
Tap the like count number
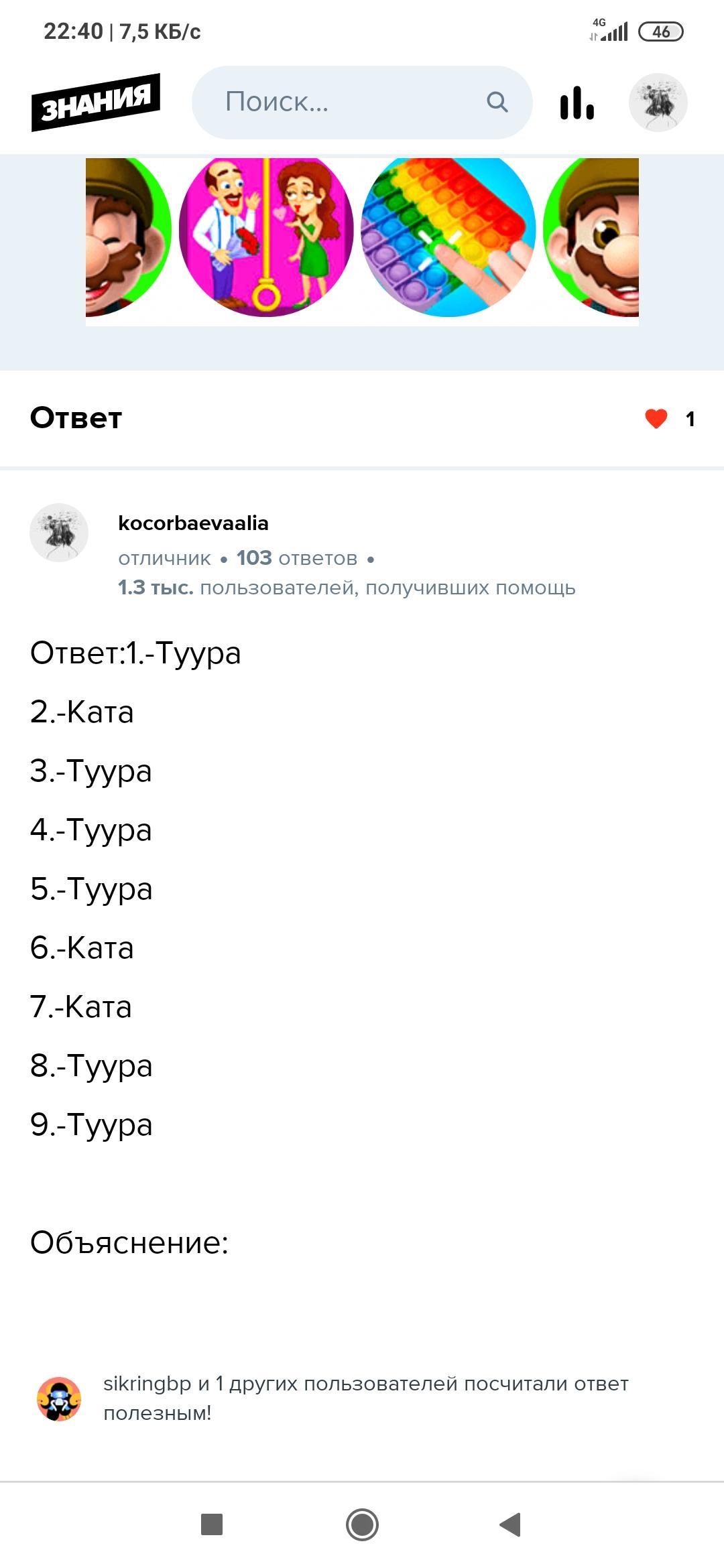point(690,419)
